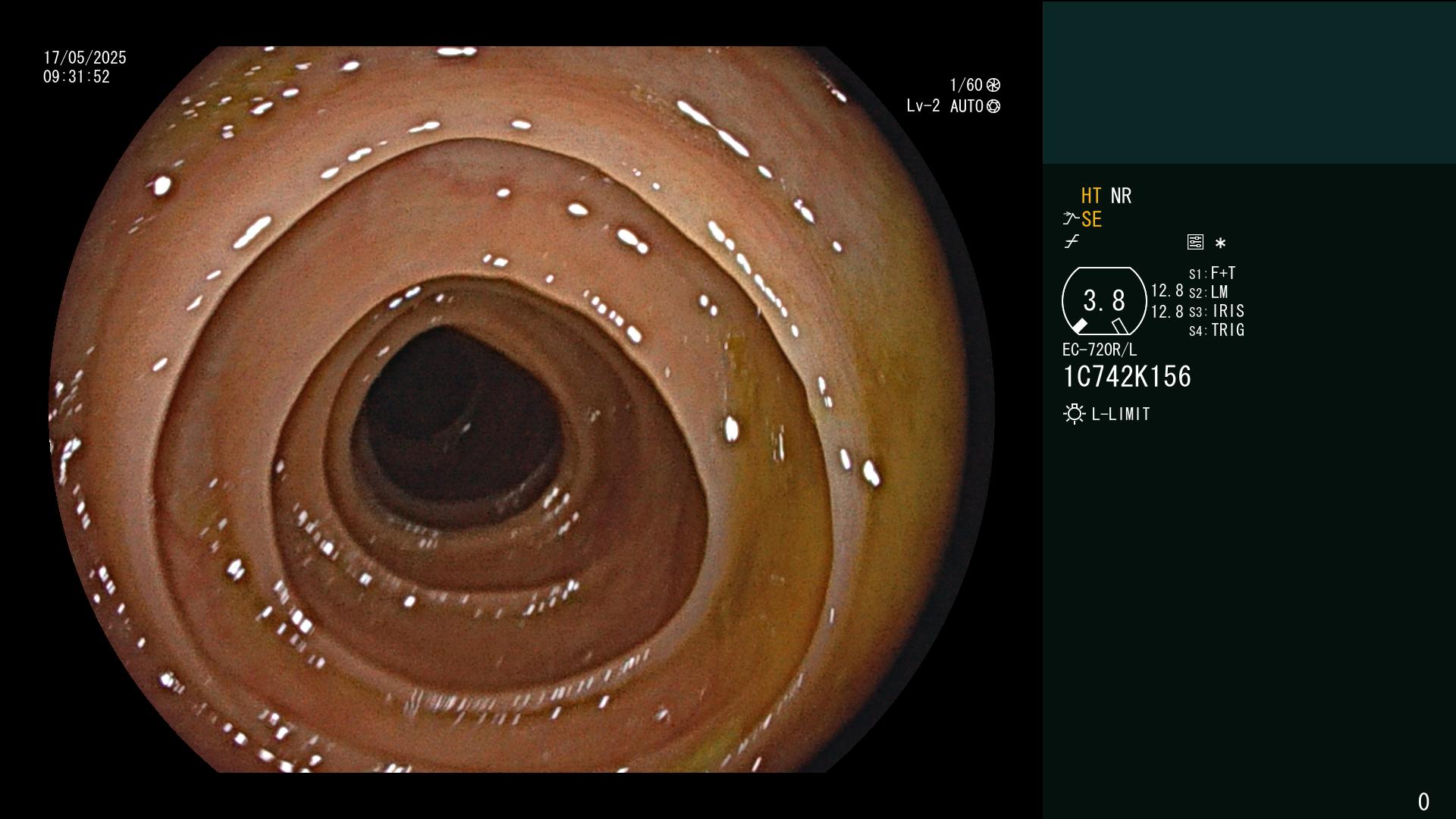Select the NR indicator
The image size is (1456, 819).
pyautogui.click(x=1121, y=196)
